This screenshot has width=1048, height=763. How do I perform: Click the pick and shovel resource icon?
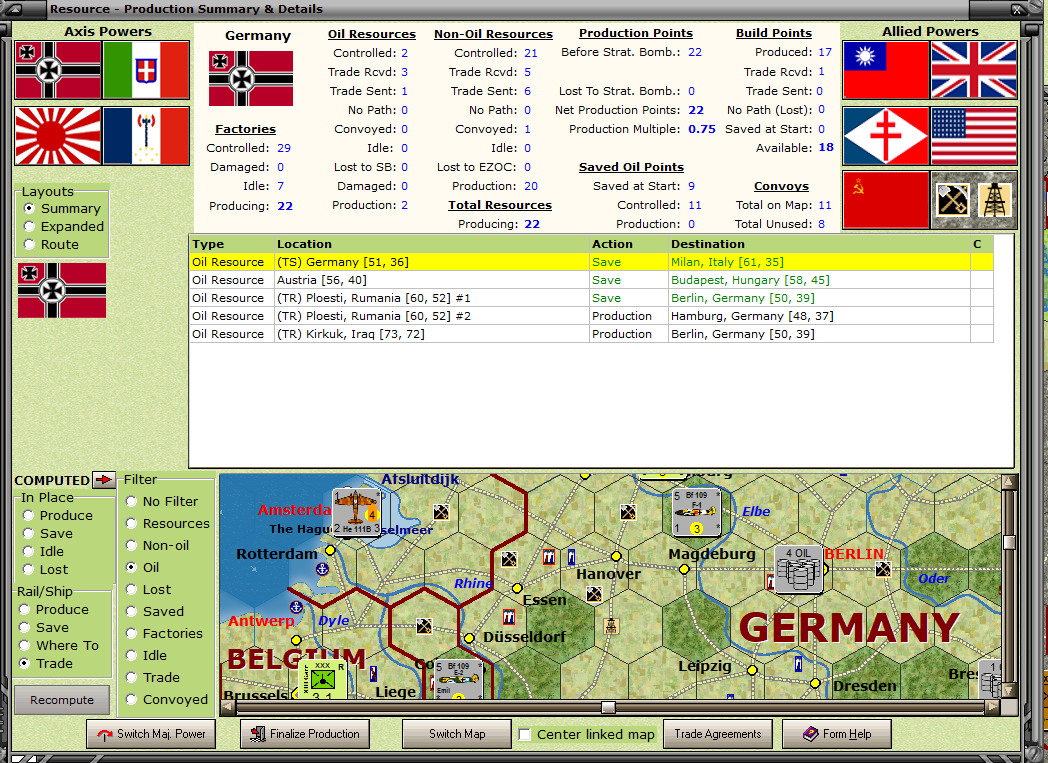pos(952,200)
